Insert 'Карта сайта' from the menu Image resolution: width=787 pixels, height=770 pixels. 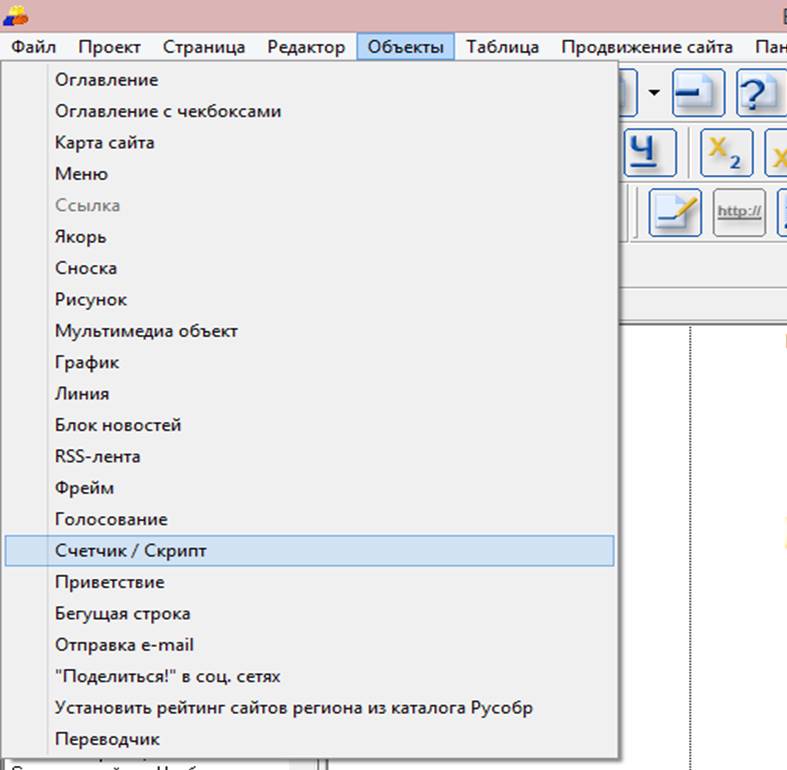105,143
